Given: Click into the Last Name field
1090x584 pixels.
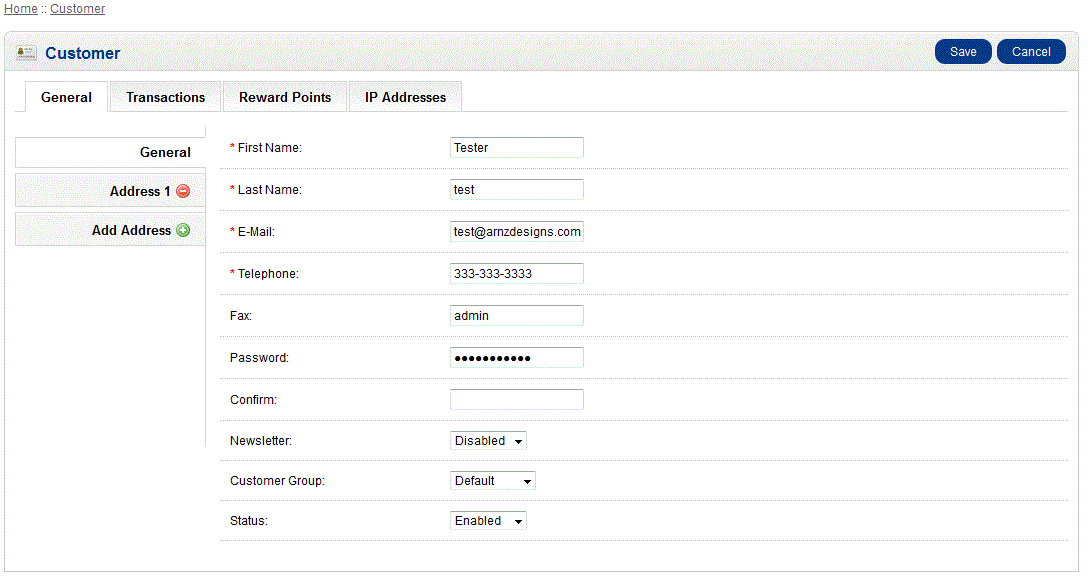Looking at the screenshot, I should (516, 190).
